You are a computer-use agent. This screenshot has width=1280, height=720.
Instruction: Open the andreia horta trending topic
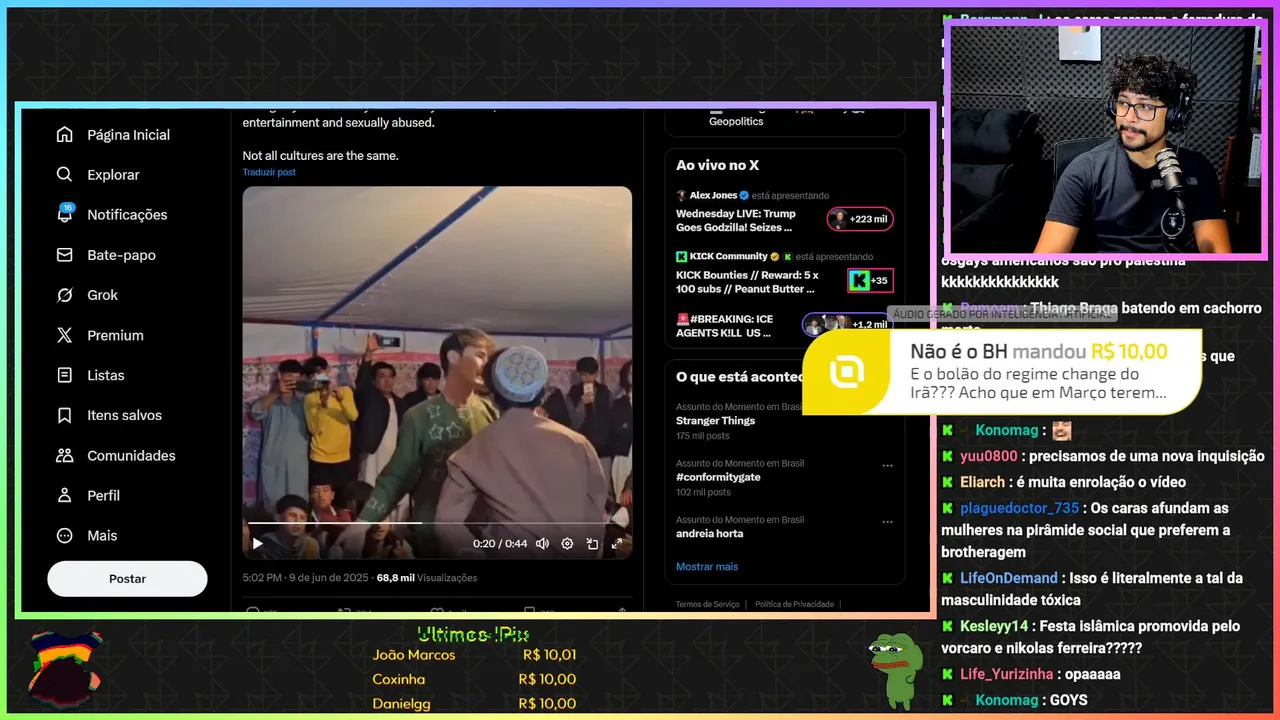click(709, 533)
